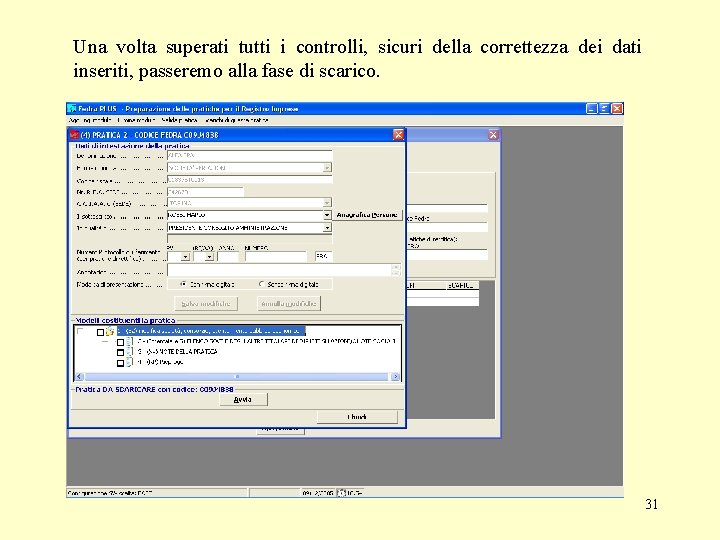Tick the checkbox next to NOTE DELLA PRATICA

[x=120, y=352]
